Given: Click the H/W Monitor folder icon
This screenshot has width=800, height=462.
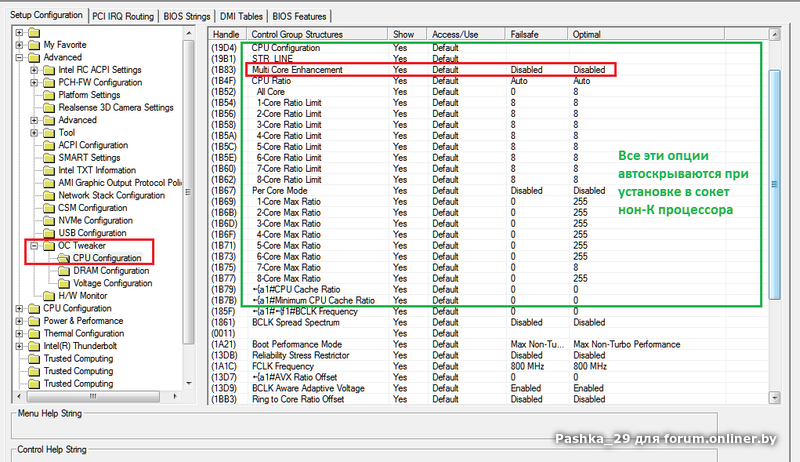Looking at the screenshot, I should [x=50, y=295].
